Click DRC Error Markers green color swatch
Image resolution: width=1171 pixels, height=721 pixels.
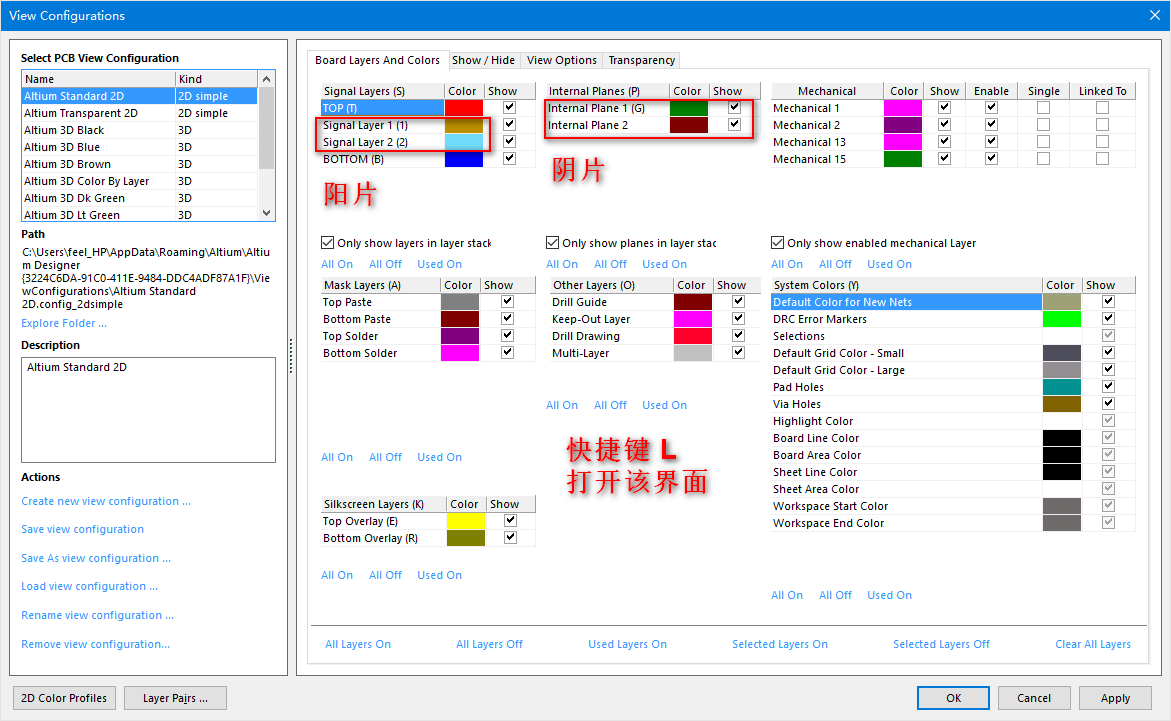[x=1061, y=319]
